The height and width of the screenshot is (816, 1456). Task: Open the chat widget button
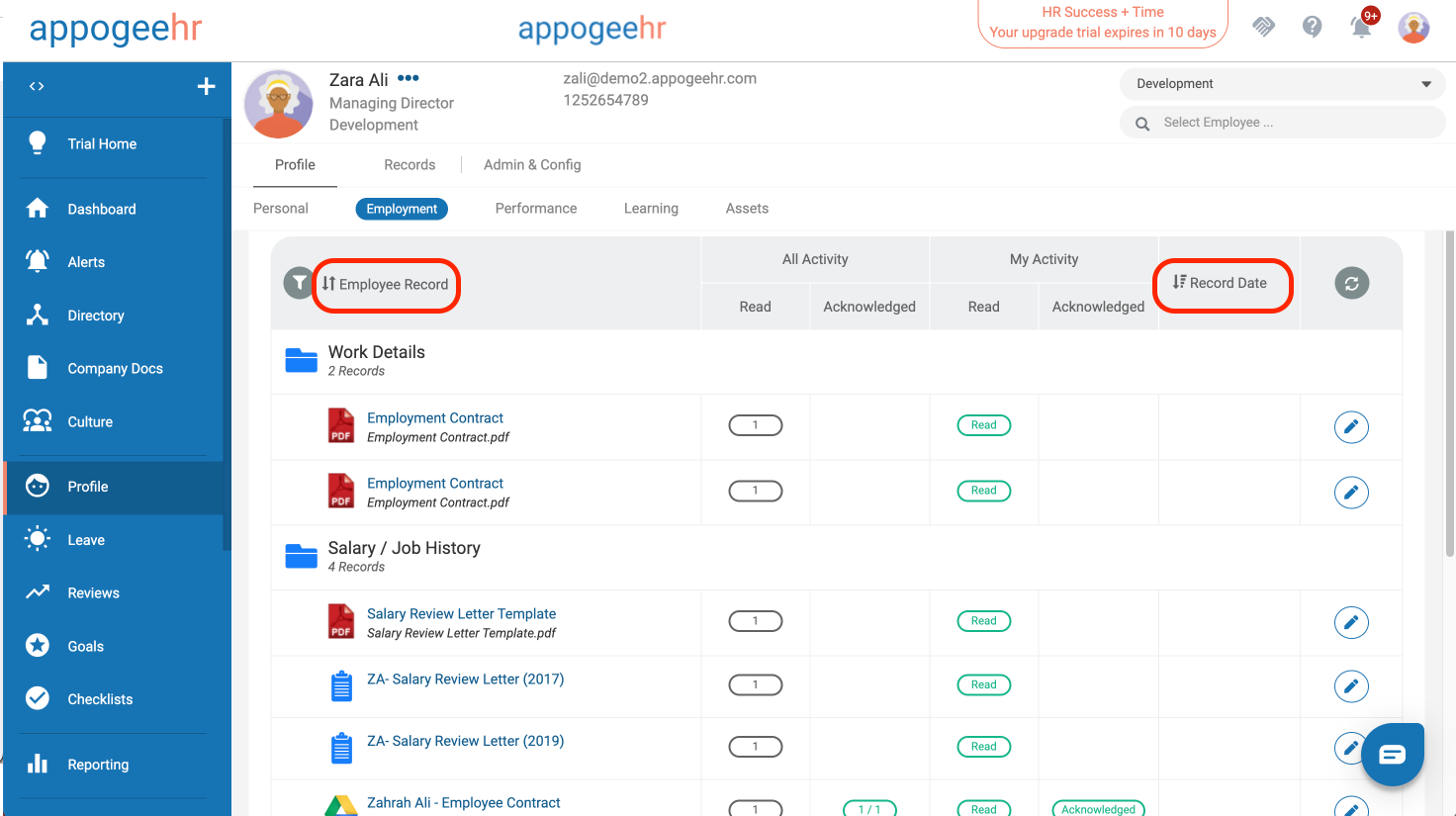pos(1392,755)
